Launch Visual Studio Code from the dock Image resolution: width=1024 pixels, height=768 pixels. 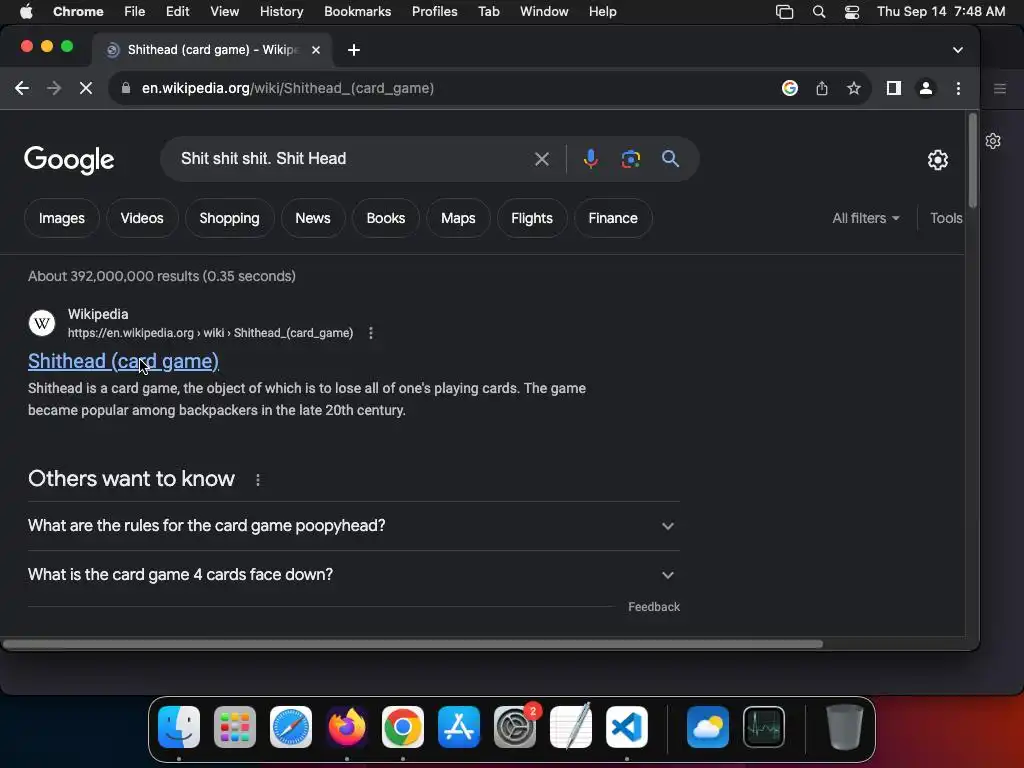tap(627, 727)
